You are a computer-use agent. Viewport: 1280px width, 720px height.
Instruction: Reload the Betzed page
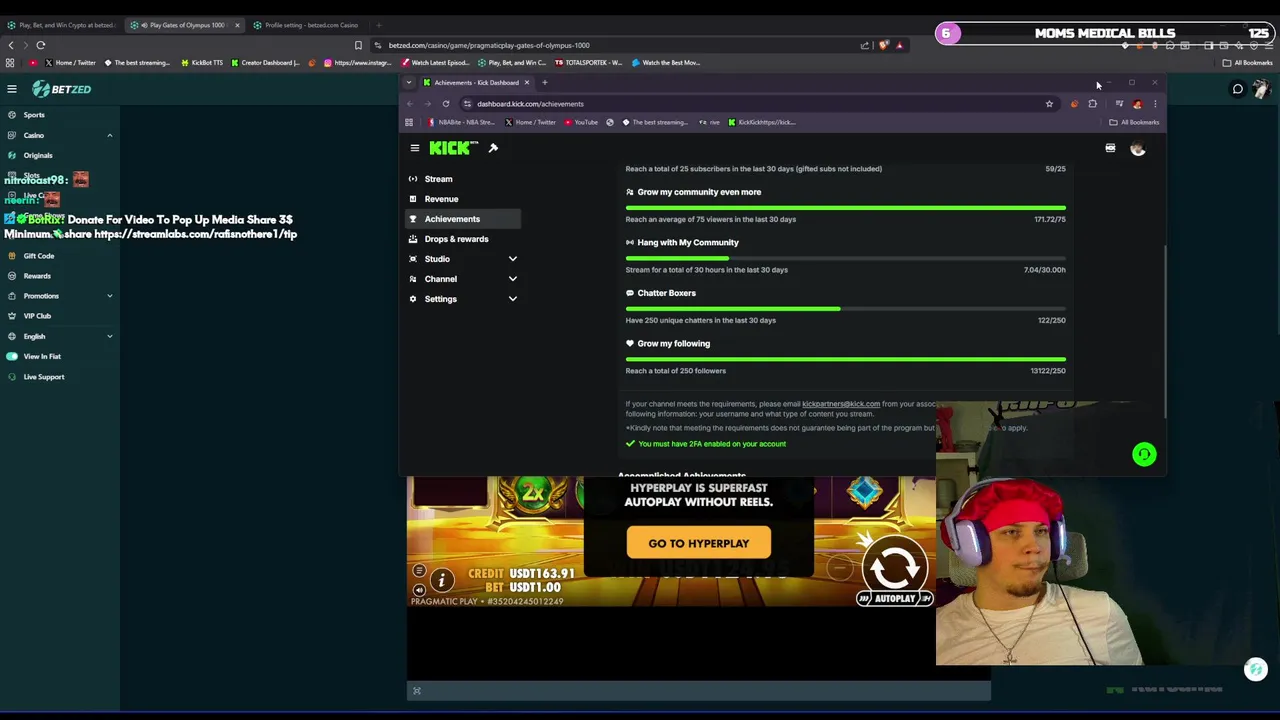(x=41, y=45)
